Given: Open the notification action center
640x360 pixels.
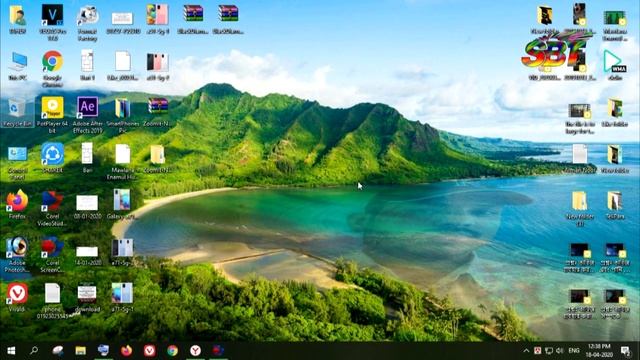Looking at the screenshot, I should (625, 351).
